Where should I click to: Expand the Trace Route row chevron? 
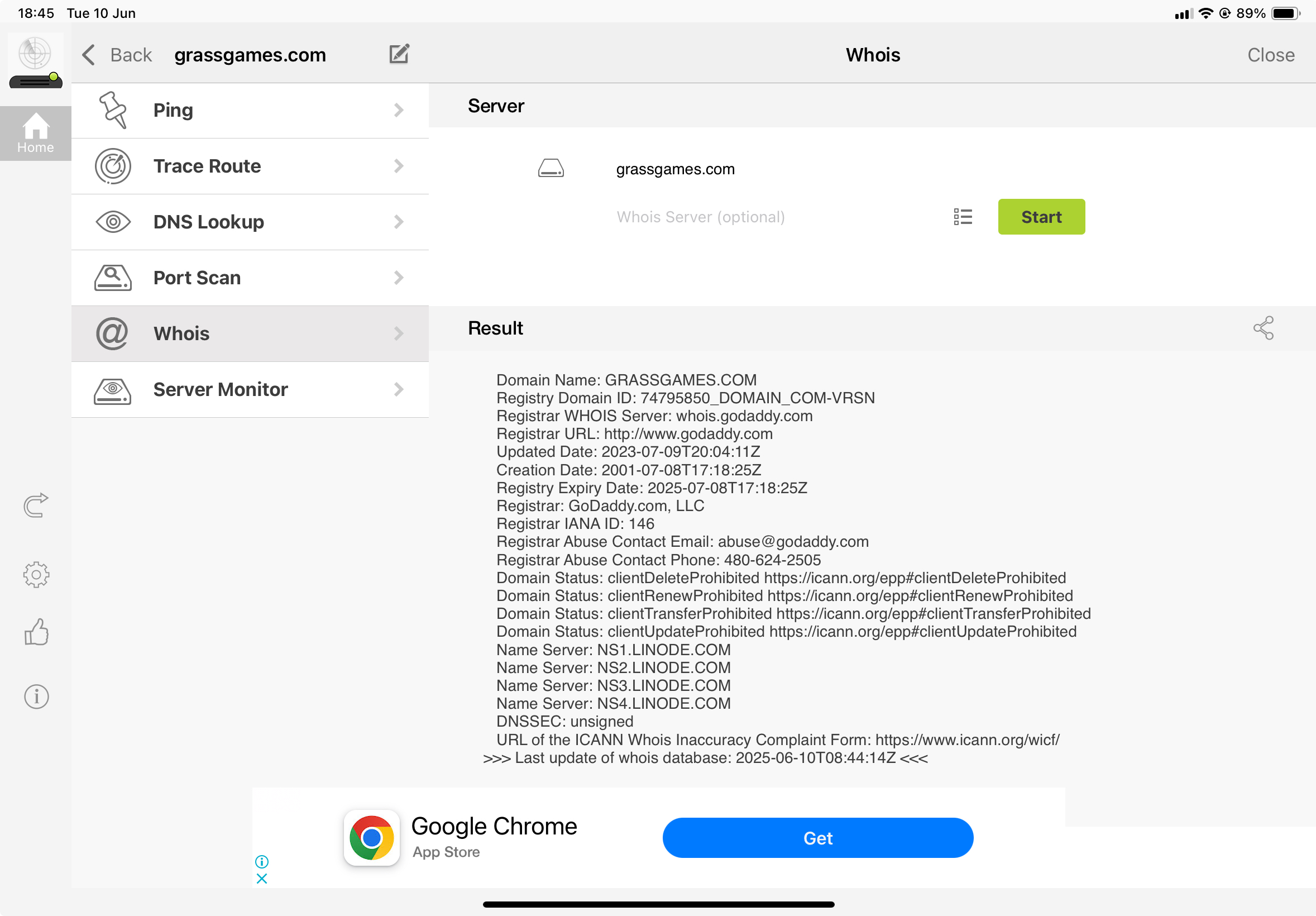pos(399,166)
